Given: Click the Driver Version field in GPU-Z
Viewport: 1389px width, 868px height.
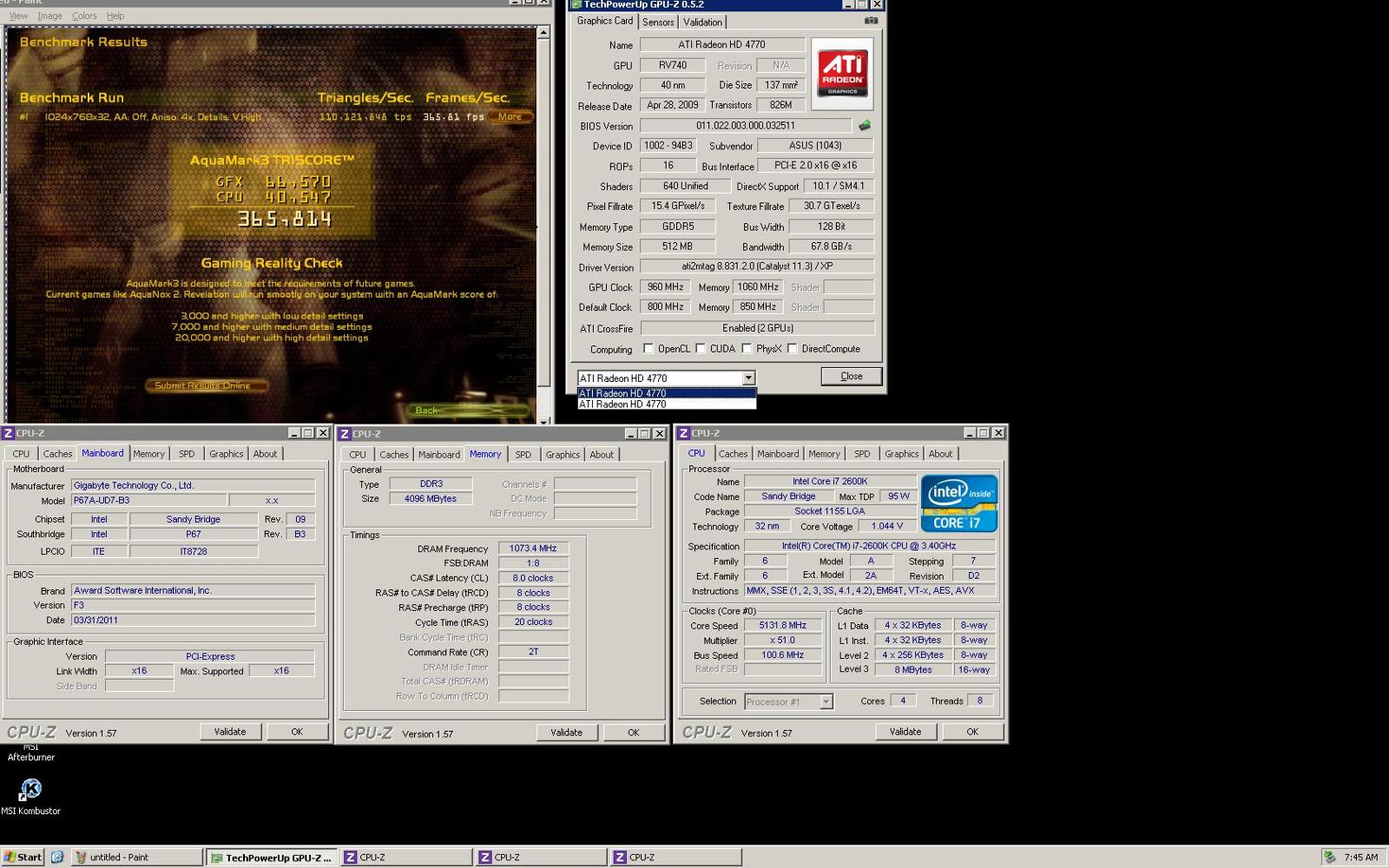Looking at the screenshot, I should [x=757, y=267].
